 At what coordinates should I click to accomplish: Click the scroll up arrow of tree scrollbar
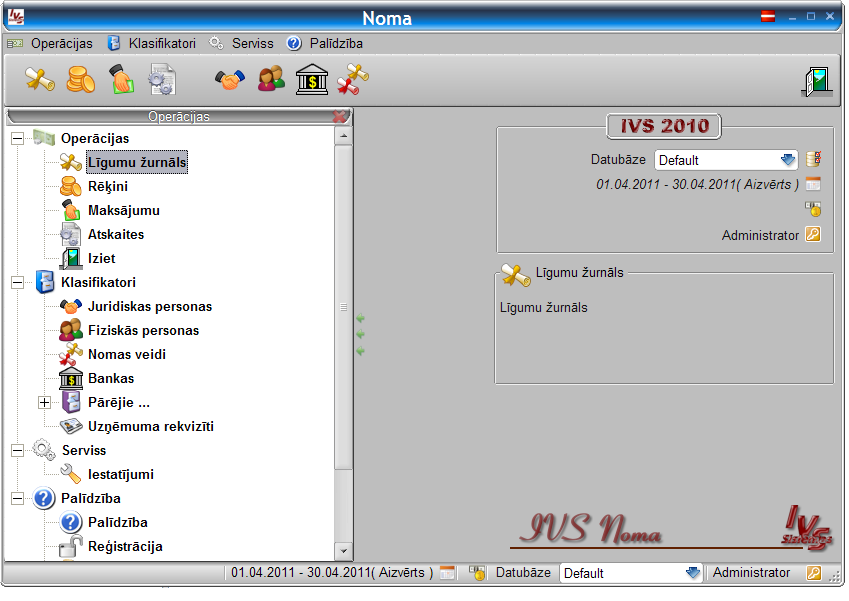(x=344, y=136)
